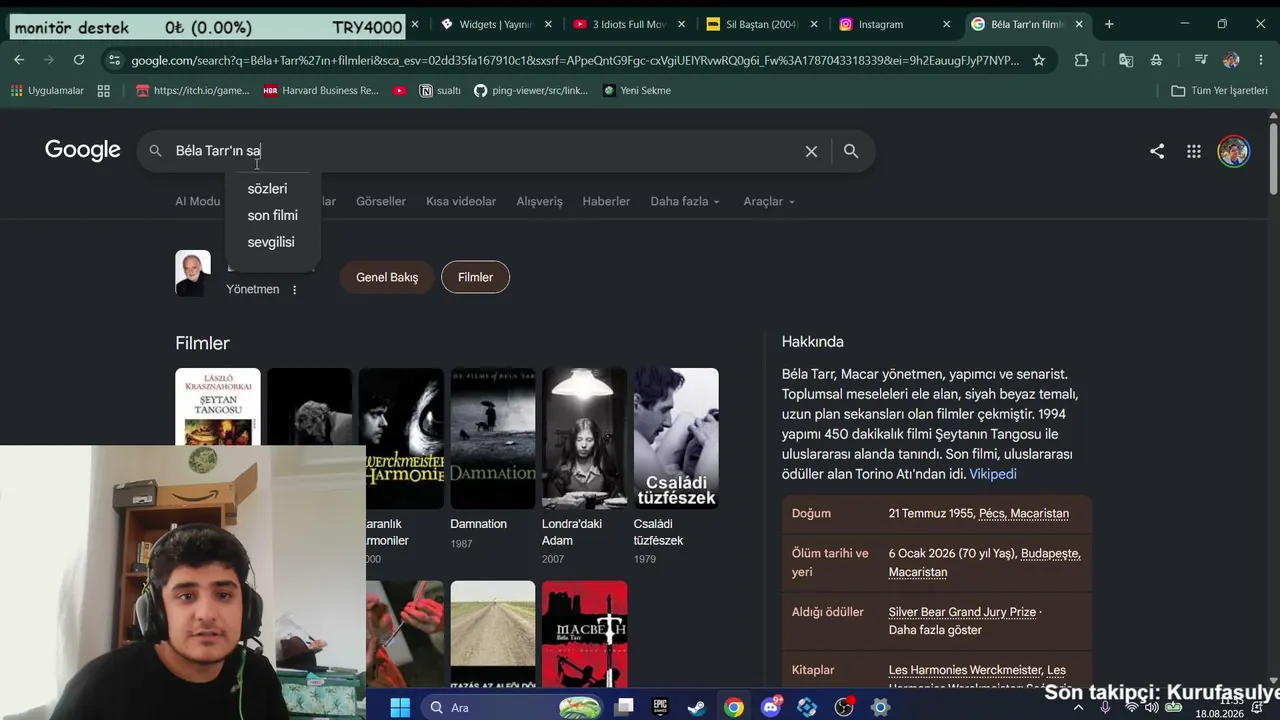The height and width of the screenshot is (720, 1280).
Task: Choose the 'sözleri' search suggestion
Action: tap(267, 188)
